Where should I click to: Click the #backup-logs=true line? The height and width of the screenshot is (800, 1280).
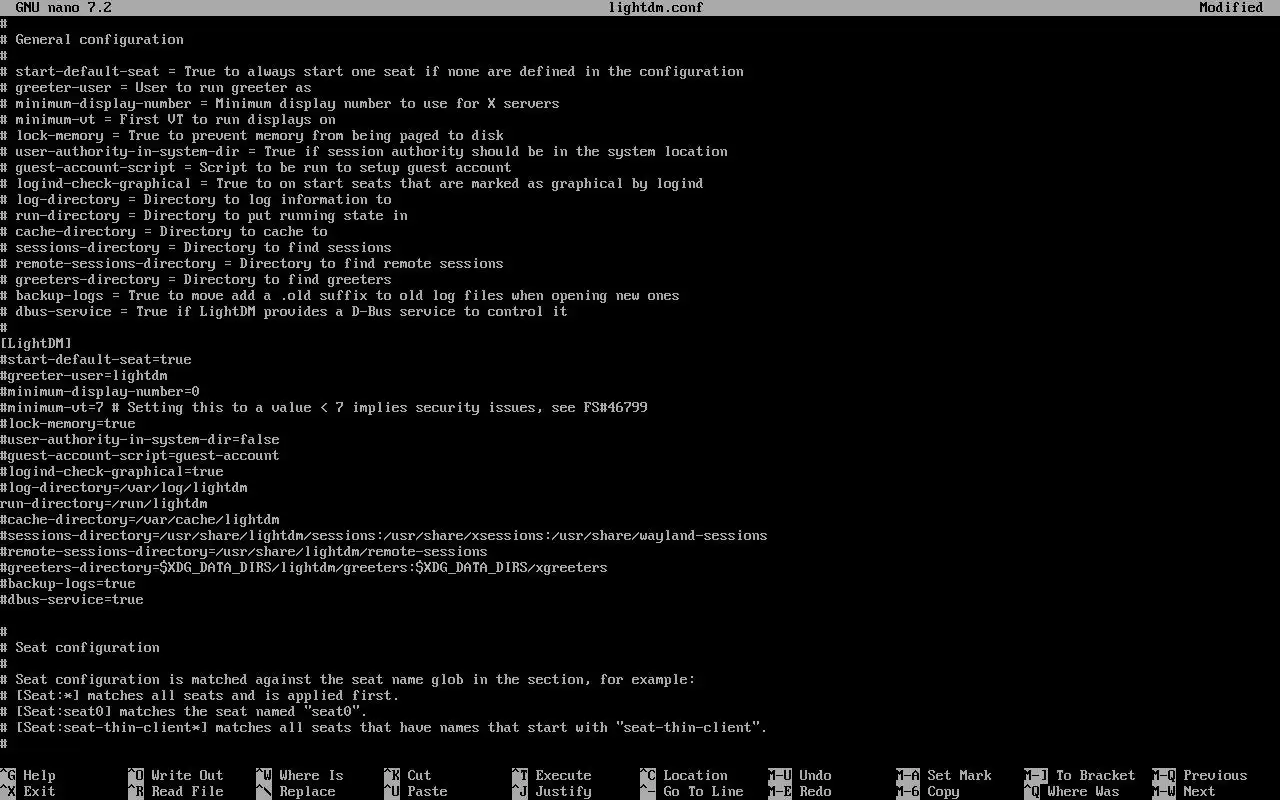(68, 583)
